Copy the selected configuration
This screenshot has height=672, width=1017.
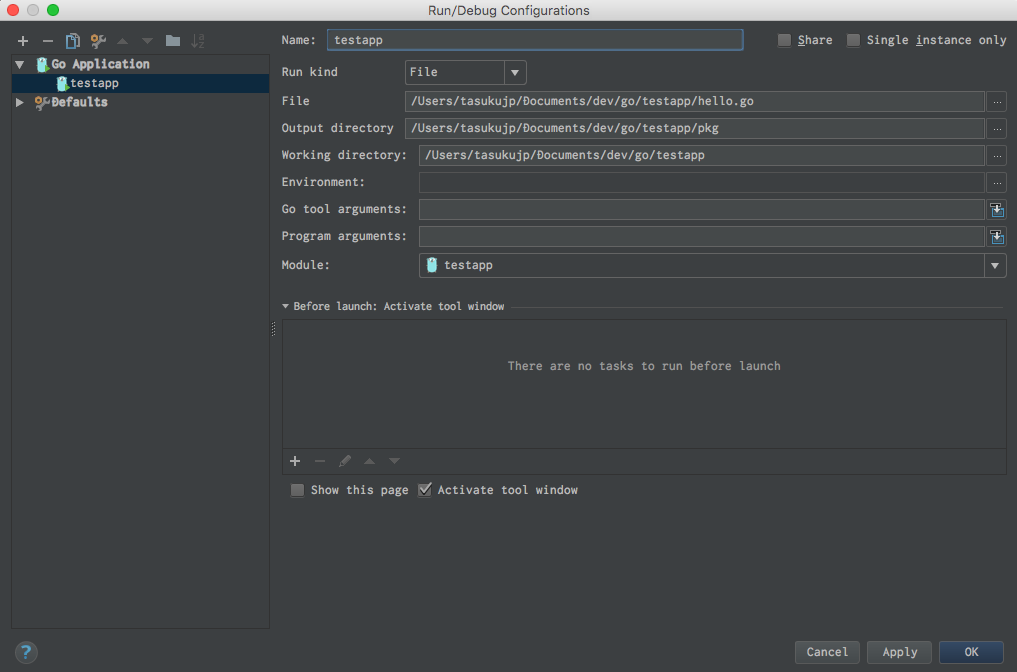point(73,41)
